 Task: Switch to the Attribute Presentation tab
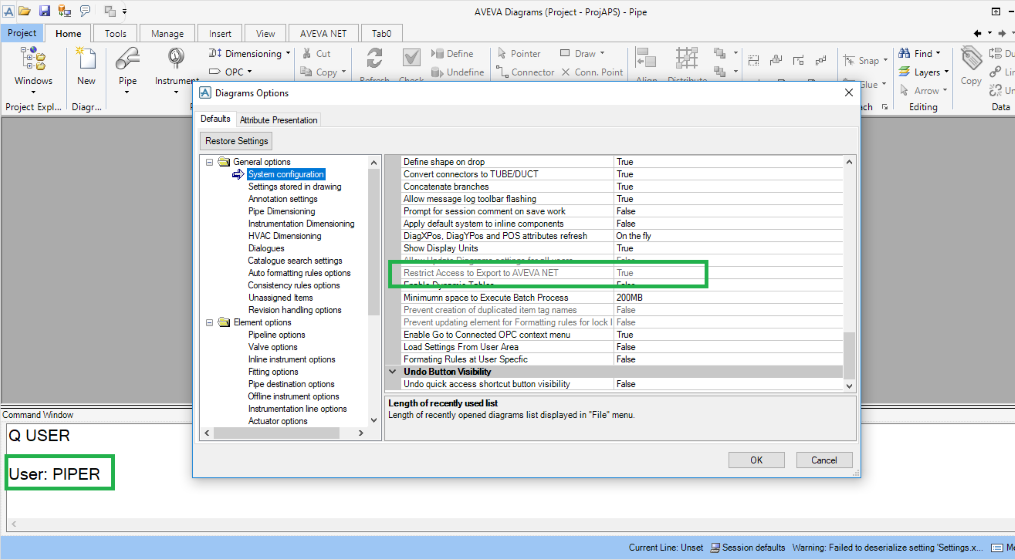279,120
